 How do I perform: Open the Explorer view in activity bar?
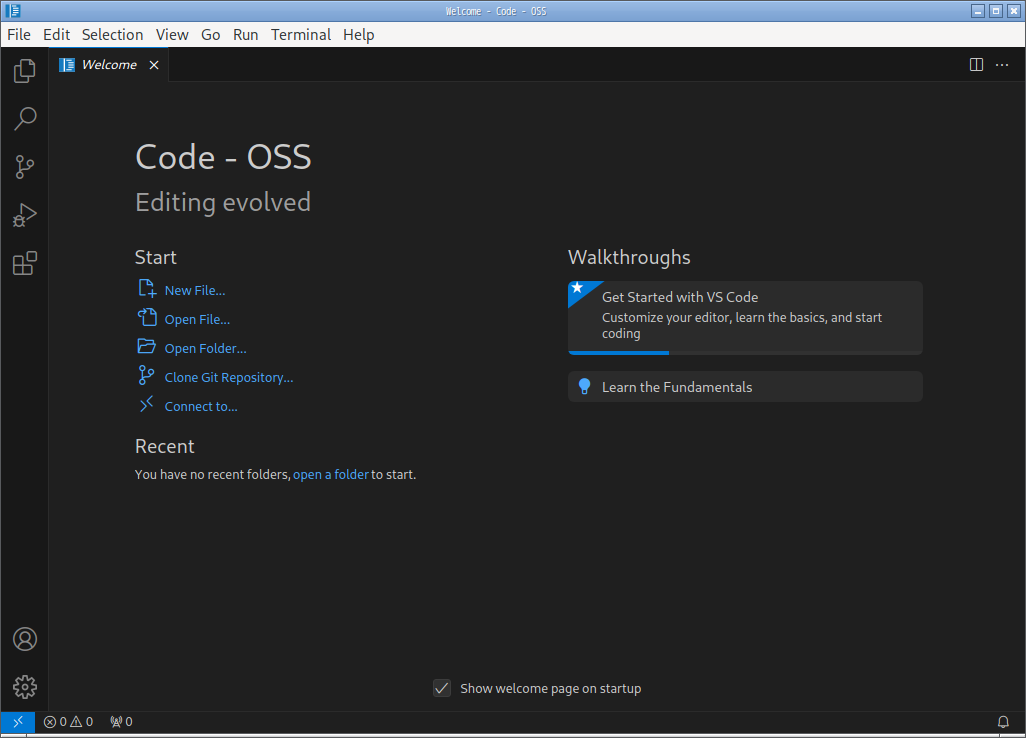tap(24, 71)
